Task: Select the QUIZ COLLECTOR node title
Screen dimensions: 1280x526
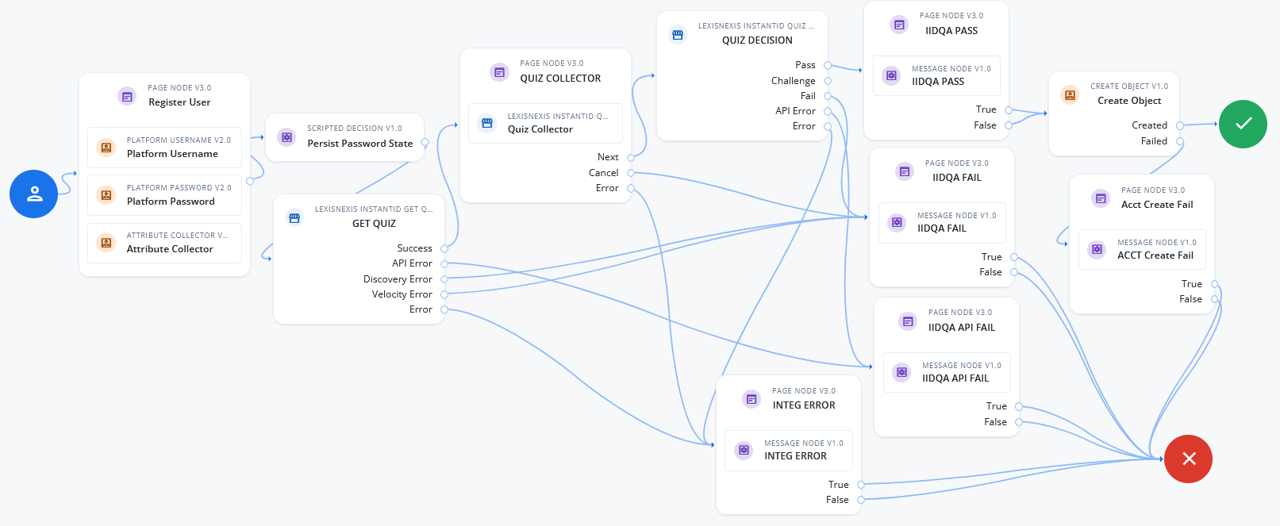Action: pyautogui.click(x=560, y=78)
